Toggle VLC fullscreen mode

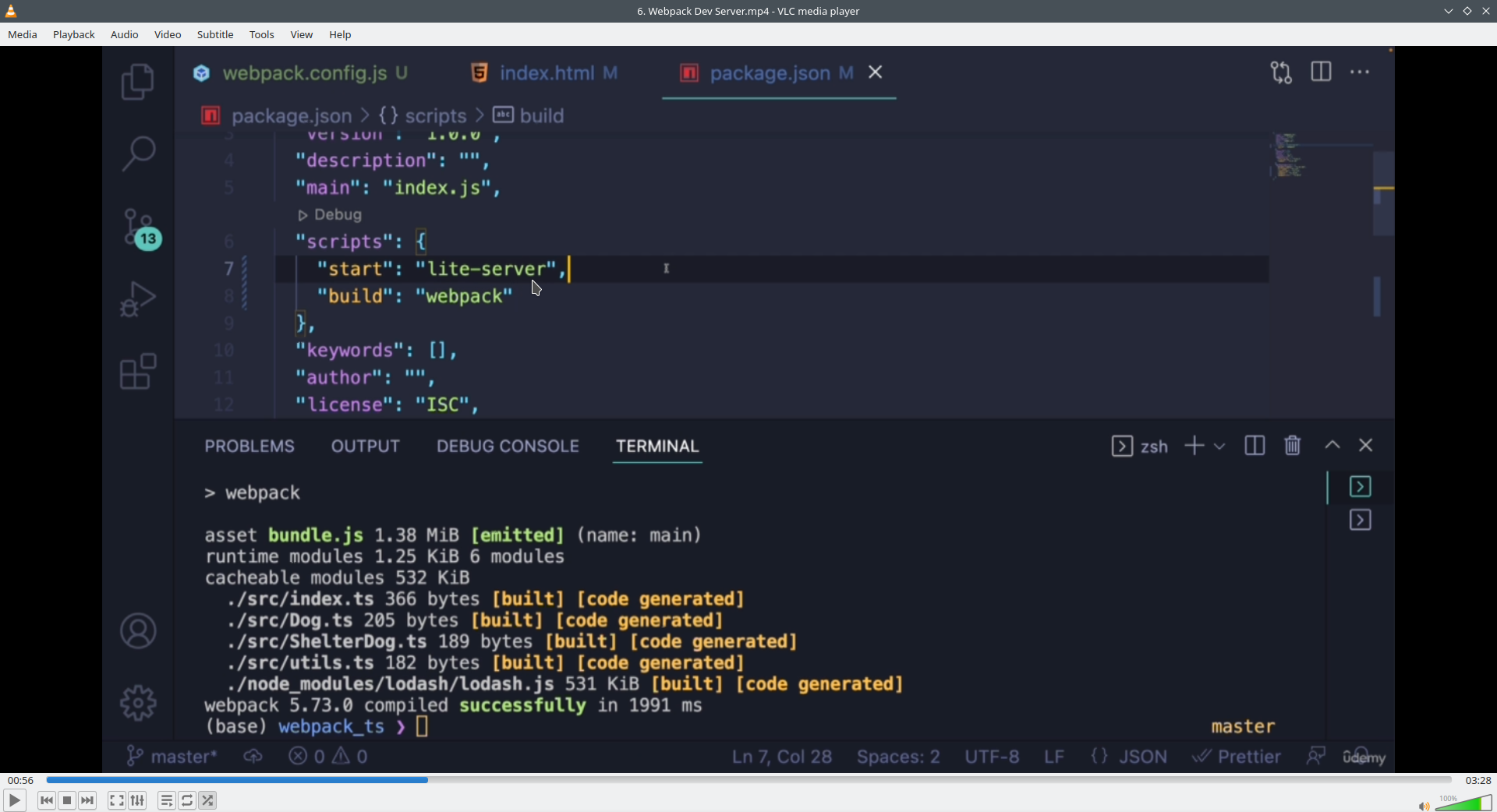click(x=116, y=800)
